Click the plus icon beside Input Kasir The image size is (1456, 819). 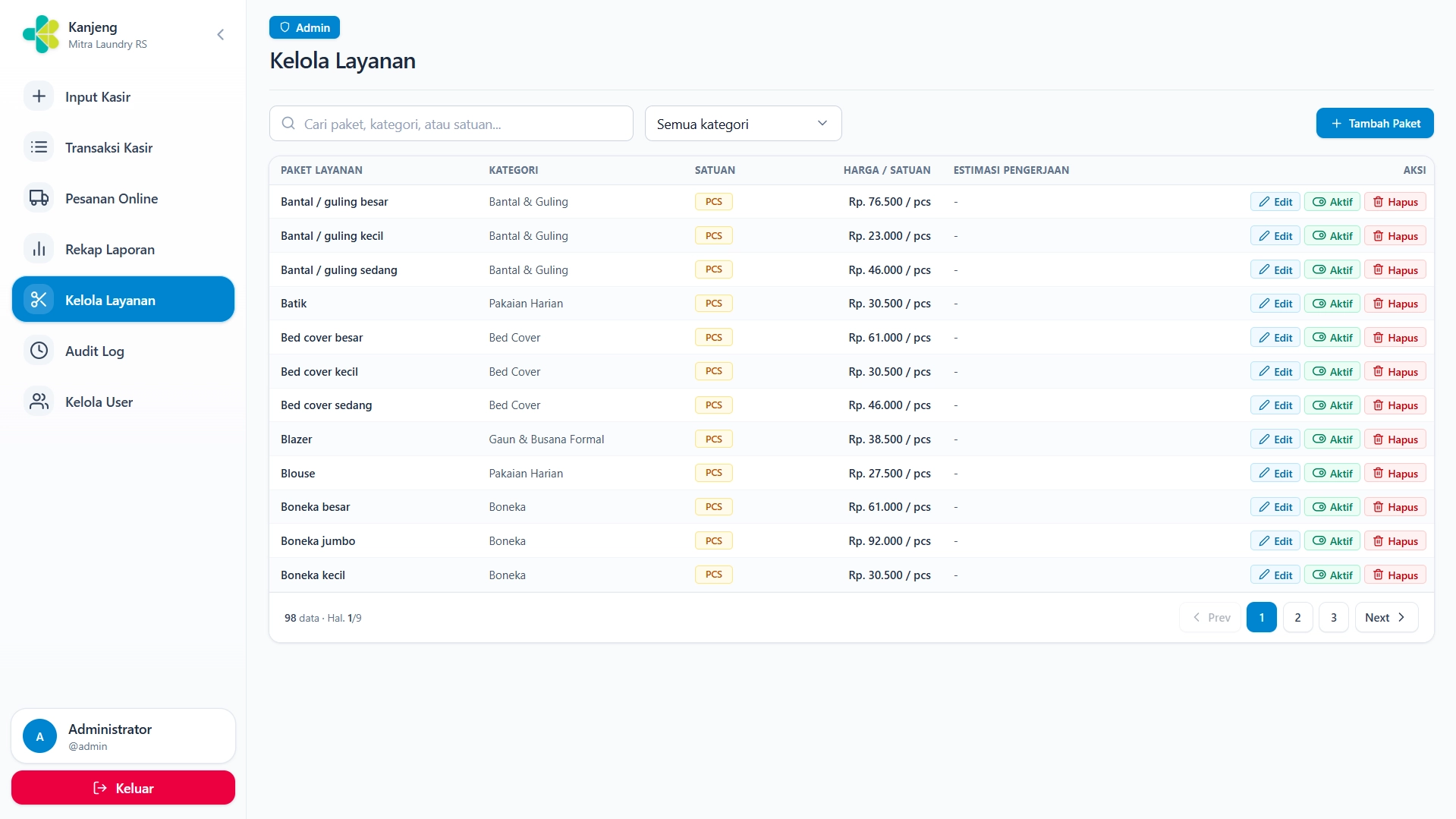coord(39,96)
